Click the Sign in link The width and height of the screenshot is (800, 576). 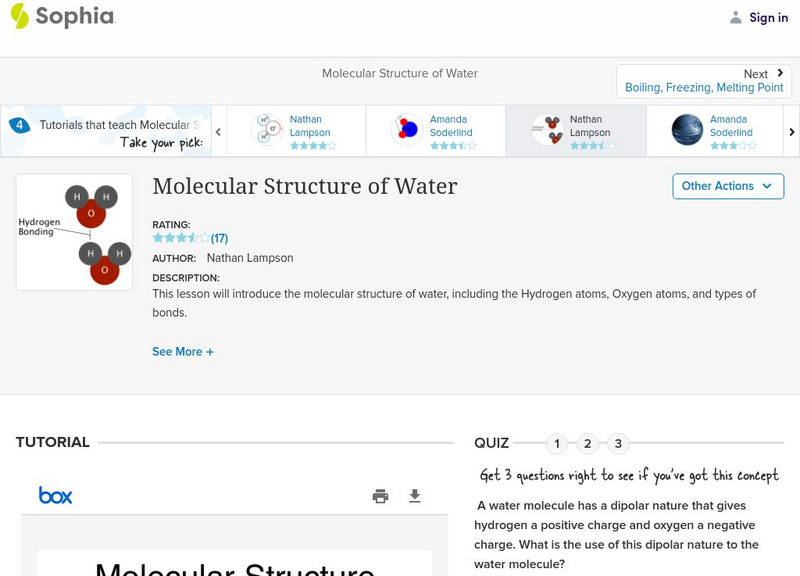tap(768, 17)
